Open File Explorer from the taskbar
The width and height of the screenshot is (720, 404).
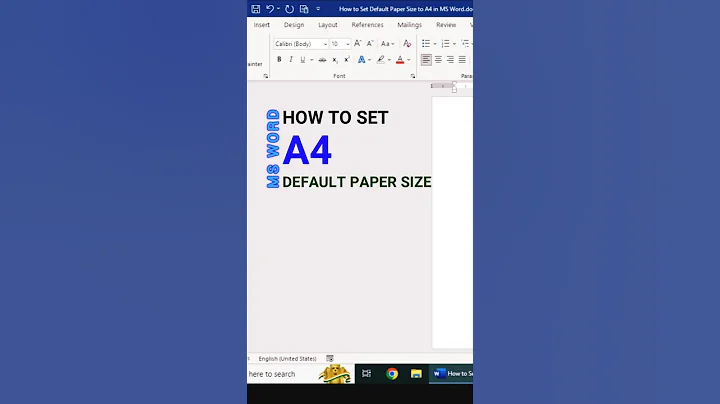(416, 374)
